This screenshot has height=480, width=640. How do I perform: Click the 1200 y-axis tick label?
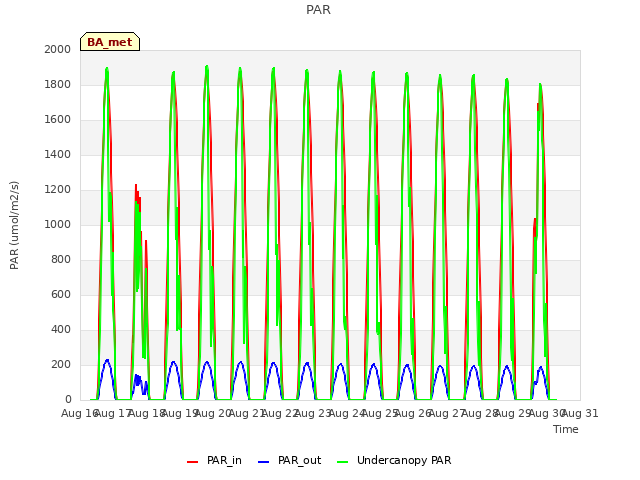pyautogui.click(x=58, y=190)
